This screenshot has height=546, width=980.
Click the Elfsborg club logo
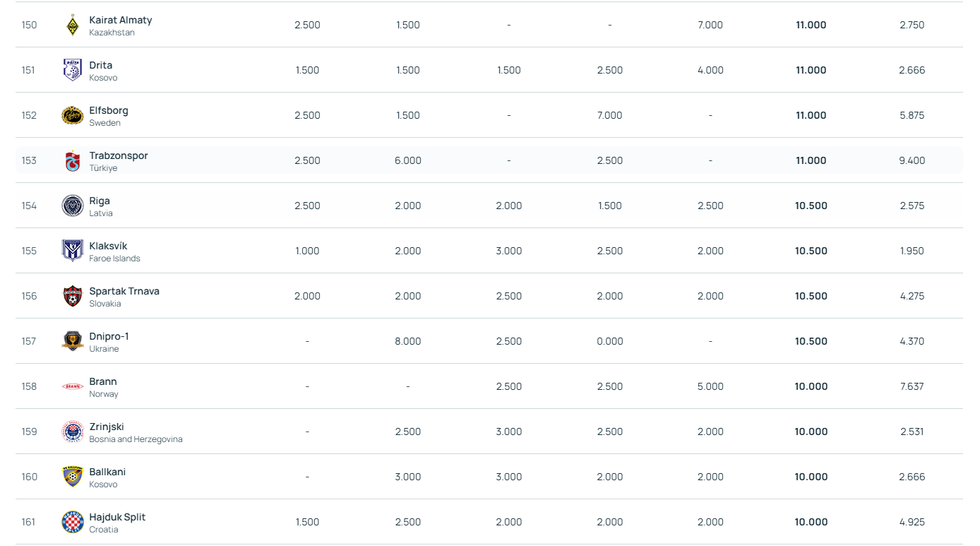tap(72, 115)
